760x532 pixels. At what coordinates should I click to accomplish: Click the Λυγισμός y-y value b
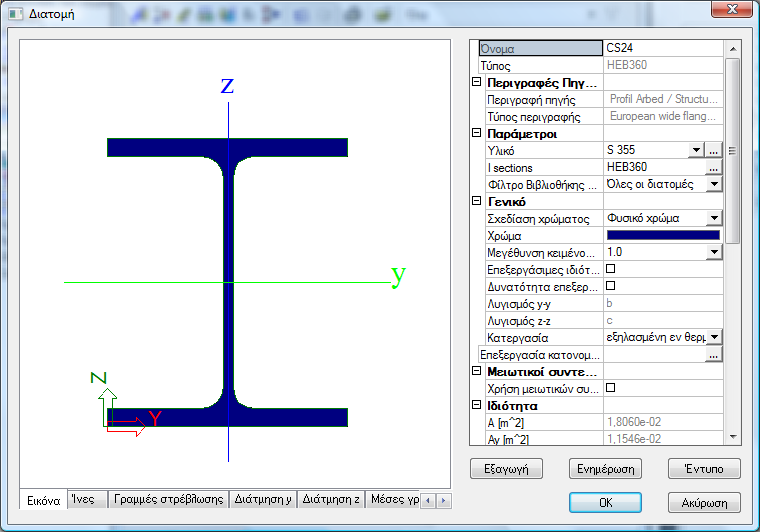coord(663,303)
